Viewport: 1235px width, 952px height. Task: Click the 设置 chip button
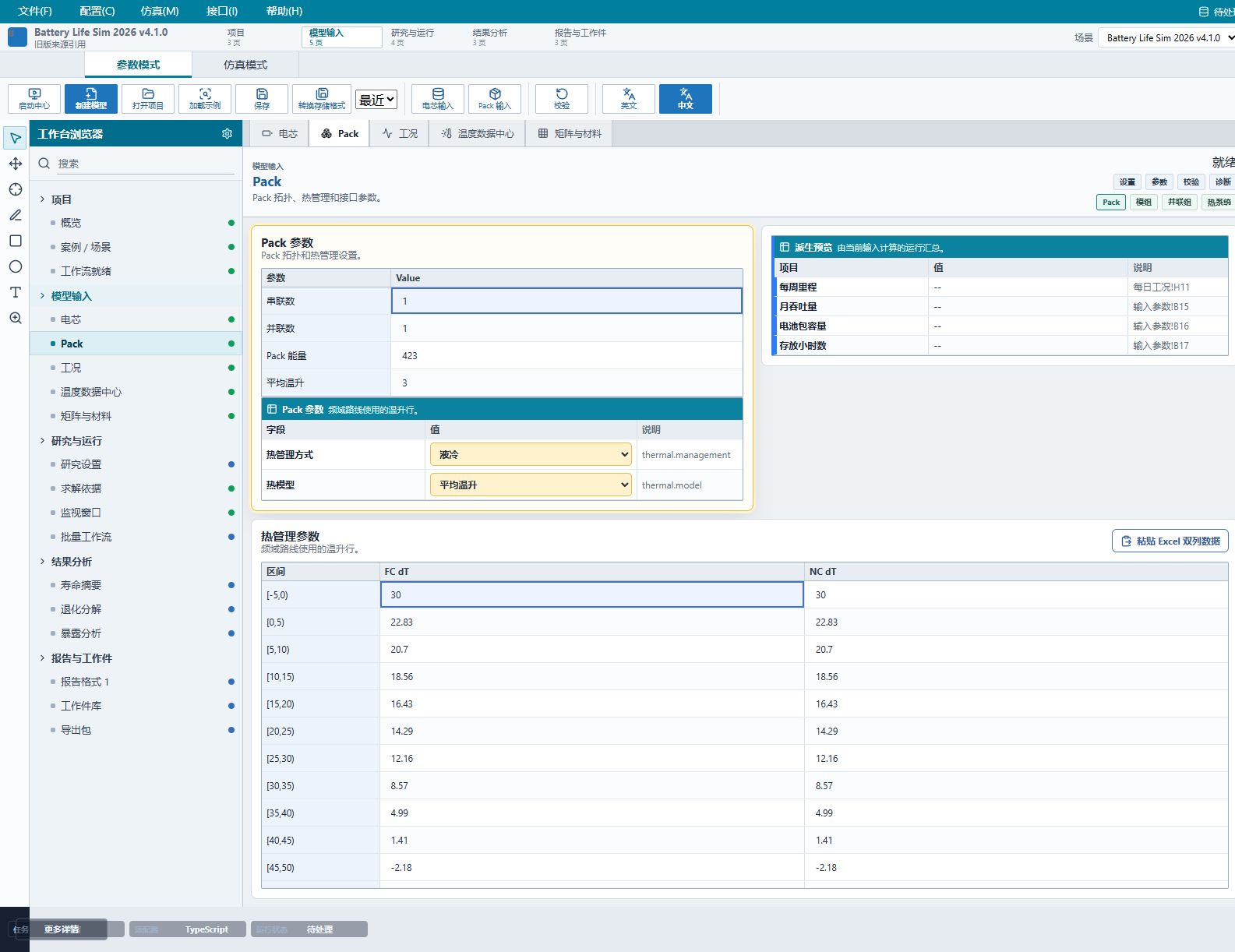click(x=1127, y=182)
